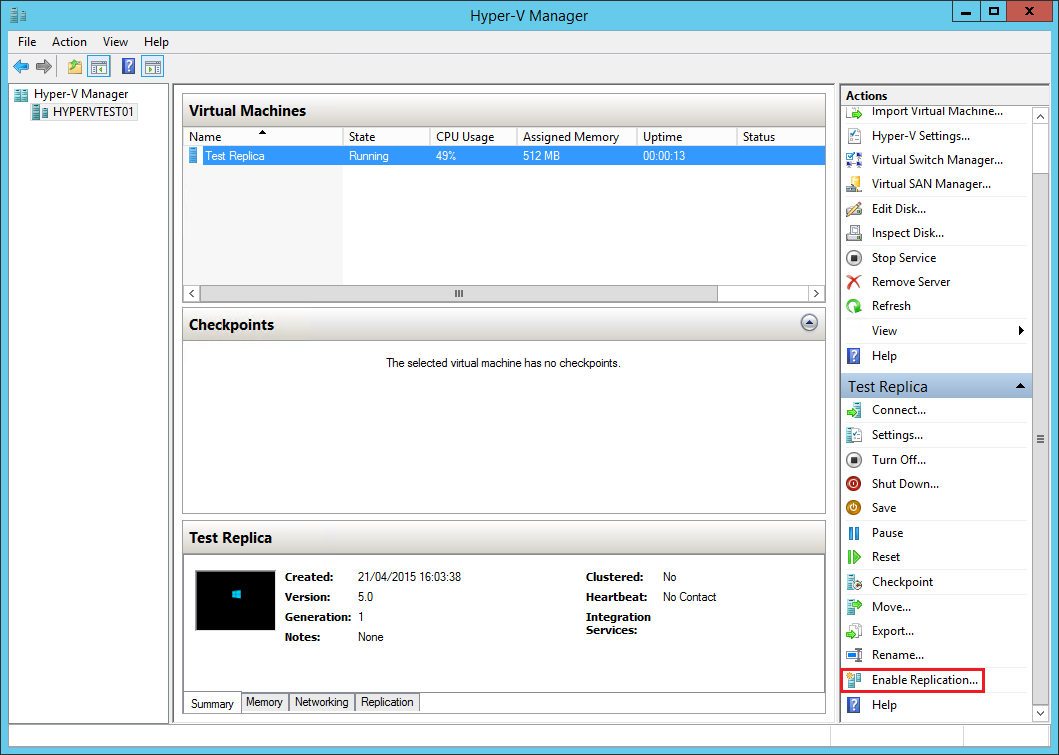The height and width of the screenshot is (755, 1059).
Task: Click the Enable Replication... action
Action: coord(925,680)
